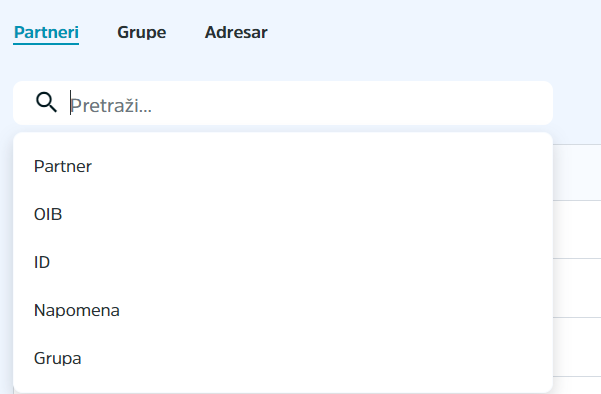Open the Grupe section from the top navigation

tap(141, 32)
